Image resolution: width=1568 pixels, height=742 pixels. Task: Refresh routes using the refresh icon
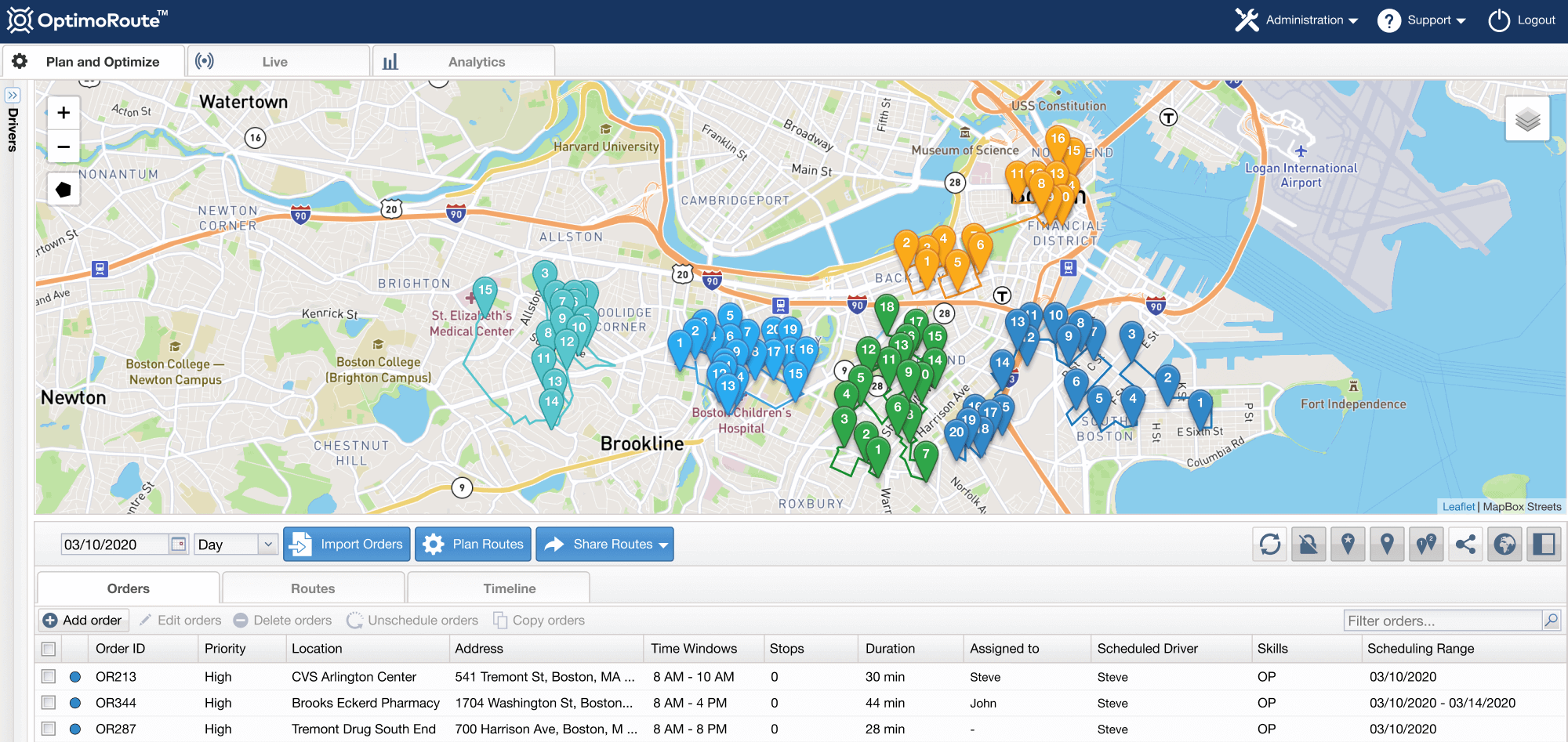tap(1269, 544)
